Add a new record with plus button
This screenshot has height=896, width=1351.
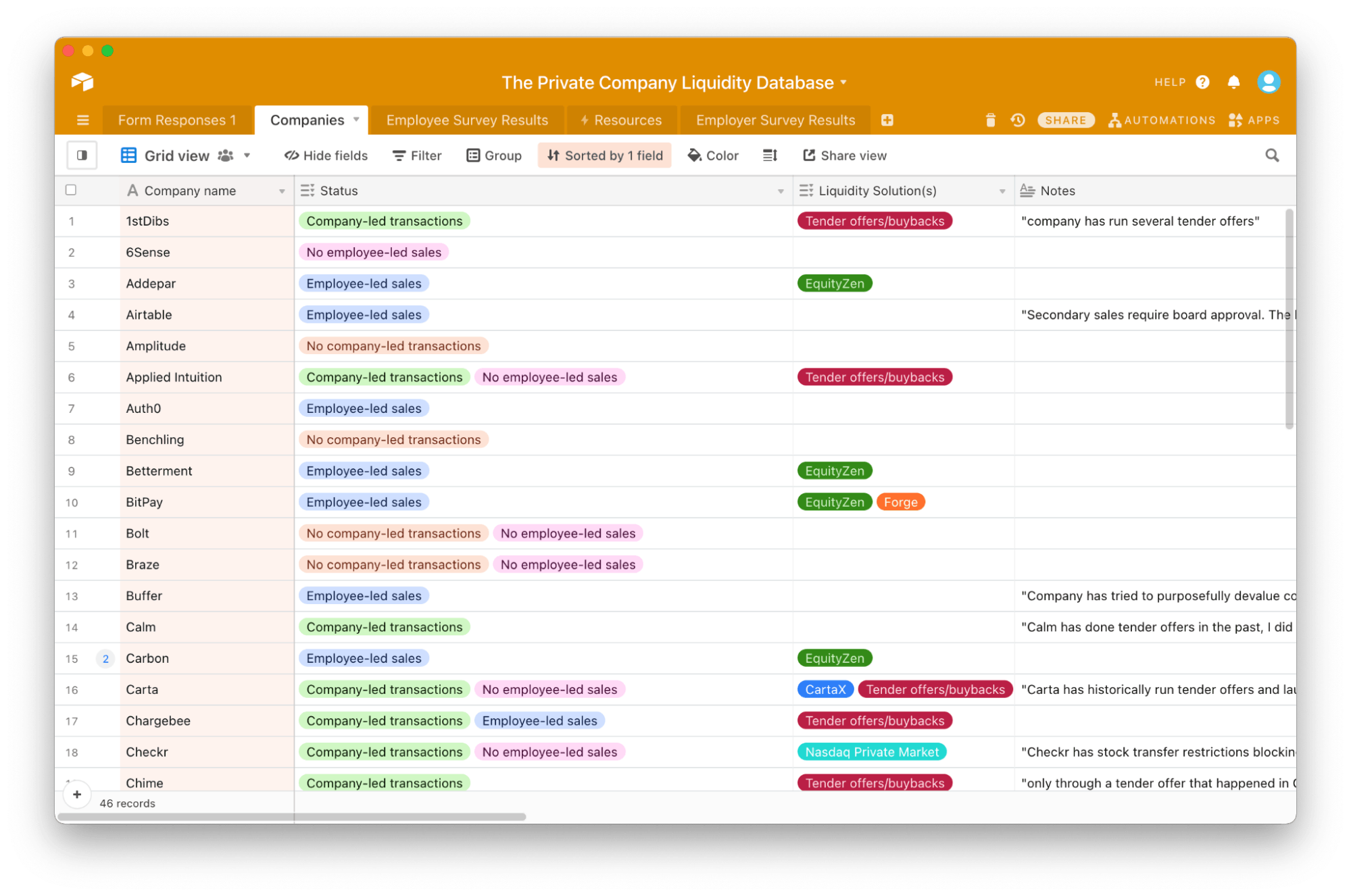click(x=77, y=795)
